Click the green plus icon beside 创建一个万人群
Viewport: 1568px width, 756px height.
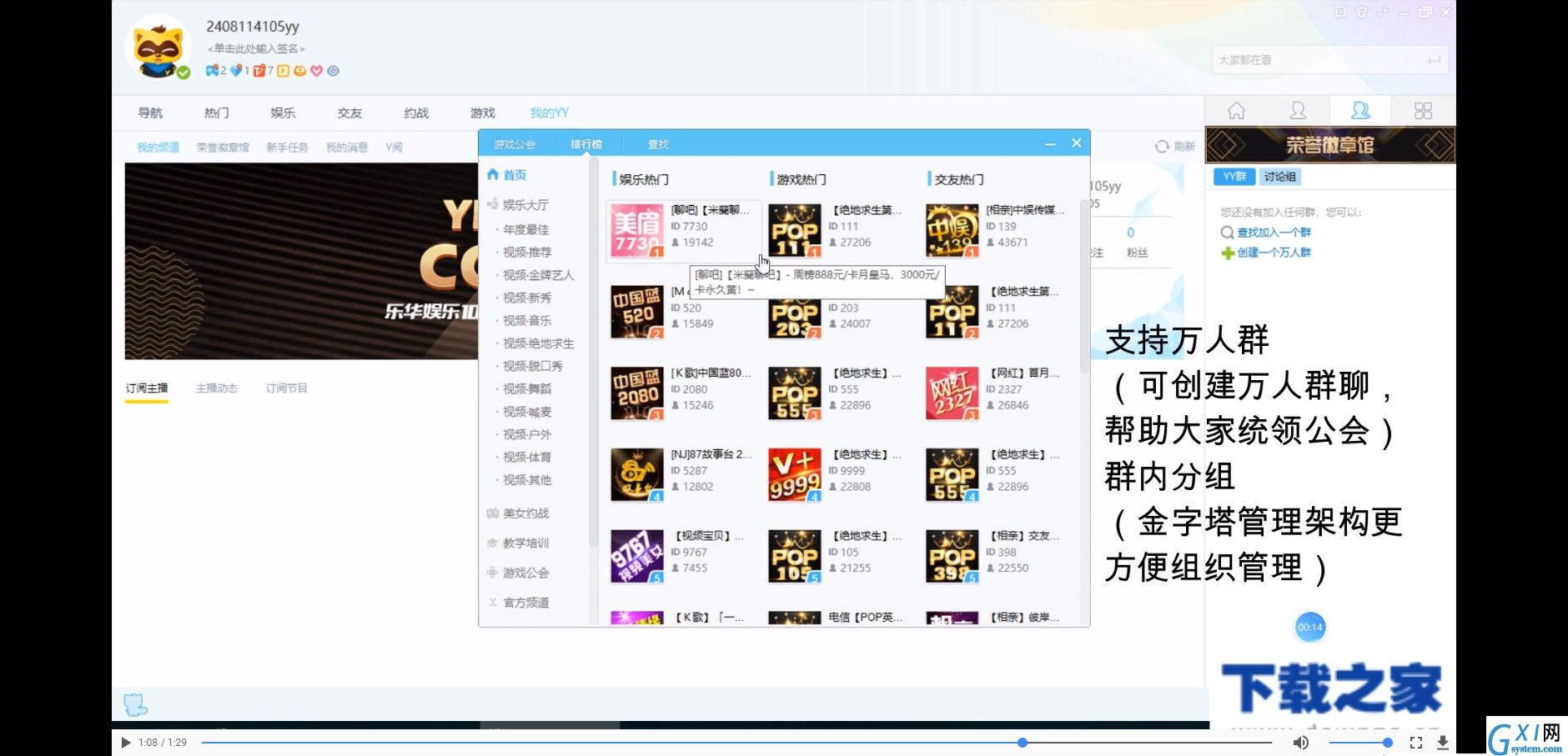click(x=1227, y=253)
